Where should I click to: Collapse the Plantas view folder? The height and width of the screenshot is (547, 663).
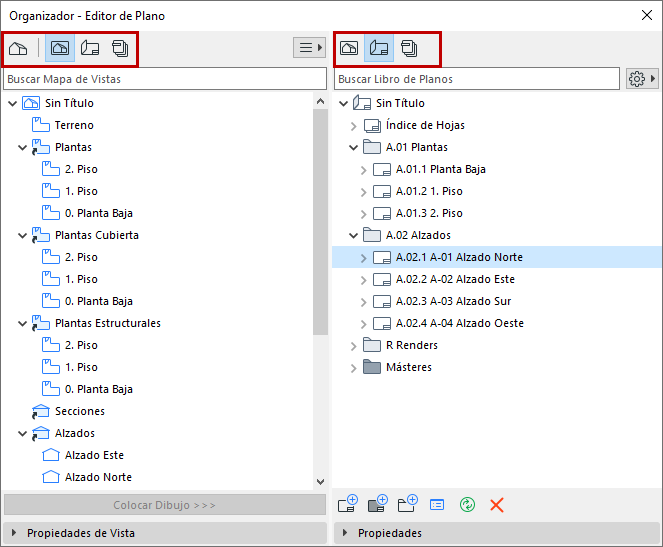(x=22, y=148)
